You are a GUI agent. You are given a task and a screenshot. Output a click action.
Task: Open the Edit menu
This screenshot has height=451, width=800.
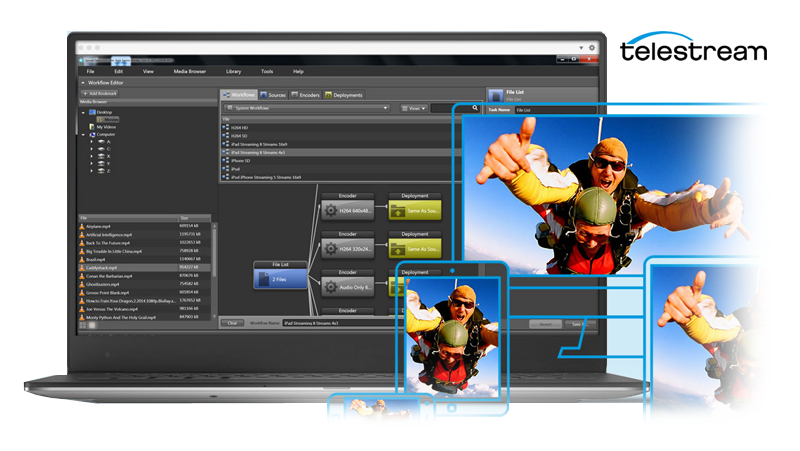tap(118, 71)
